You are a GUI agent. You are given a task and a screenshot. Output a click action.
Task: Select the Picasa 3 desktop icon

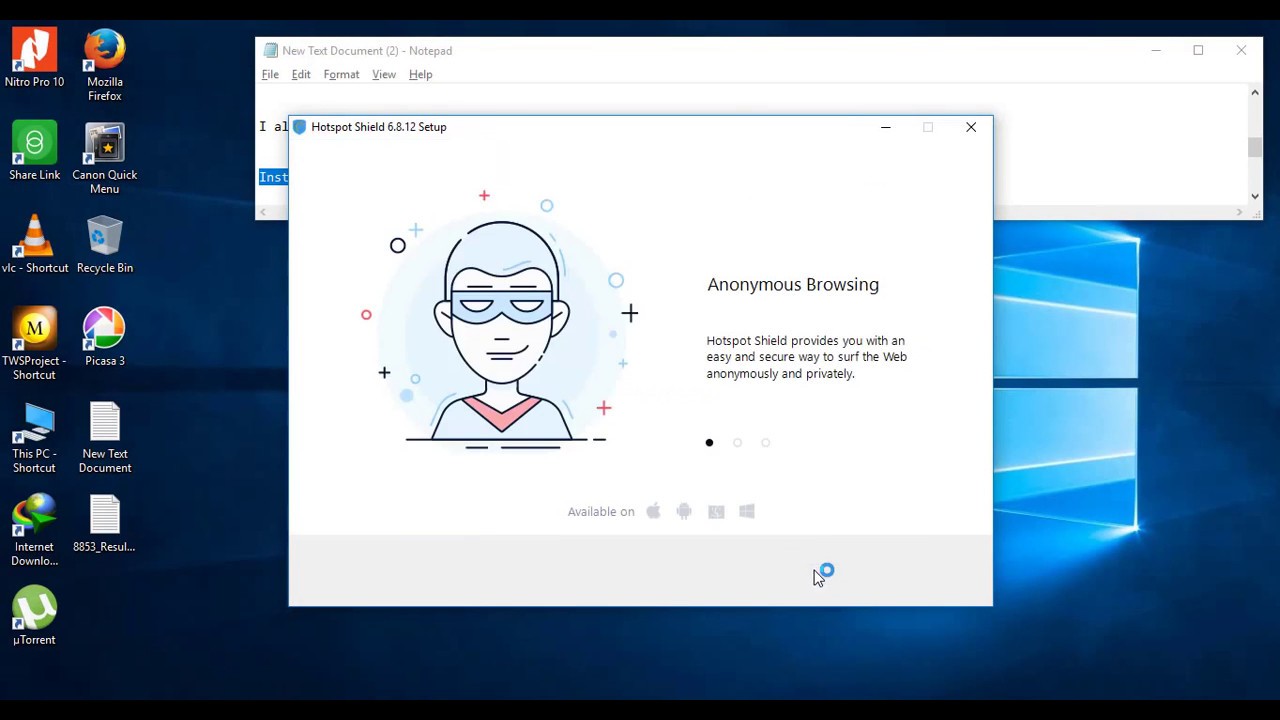click(104, 337)
